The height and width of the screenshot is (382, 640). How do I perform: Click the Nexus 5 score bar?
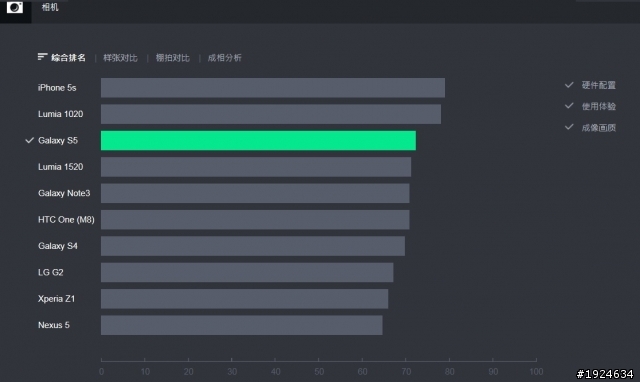tap(242, 325)
